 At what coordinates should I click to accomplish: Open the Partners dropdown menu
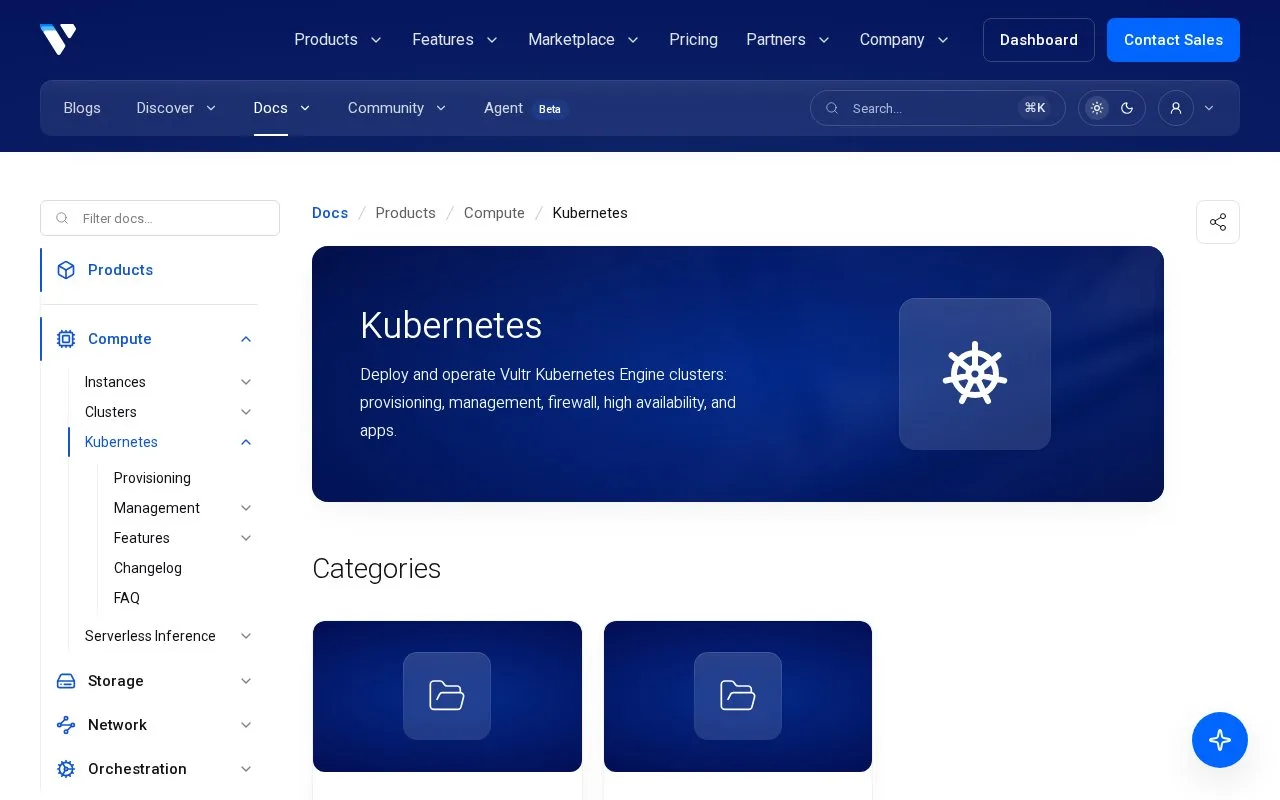click(788, 40)
